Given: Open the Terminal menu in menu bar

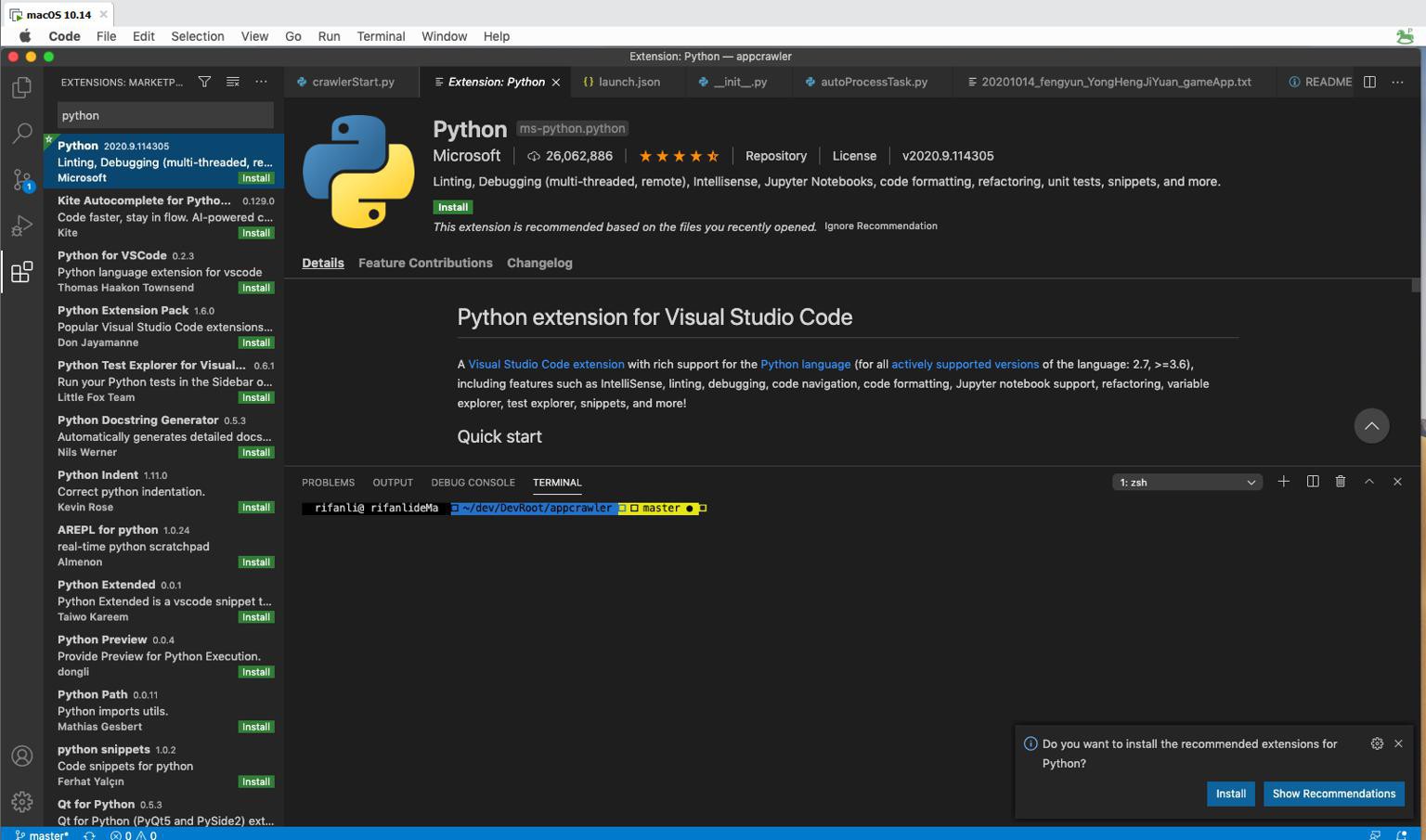Looking at the screenshot, I should coord(381,36).
